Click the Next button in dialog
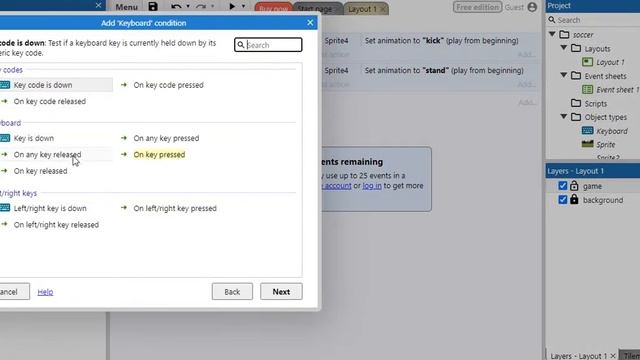Screen dimensions: 640x360 coord(281,291)
